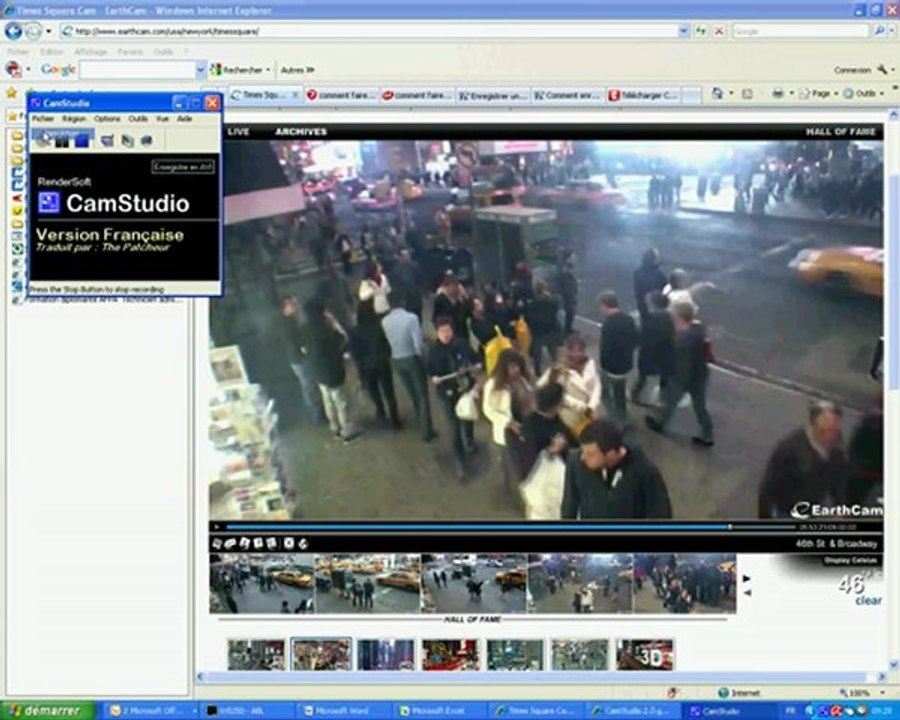The width and height of the screenshot is (900, 720).
Task: Go back with Internet Explorer back arrow
Action: [13, 31]
